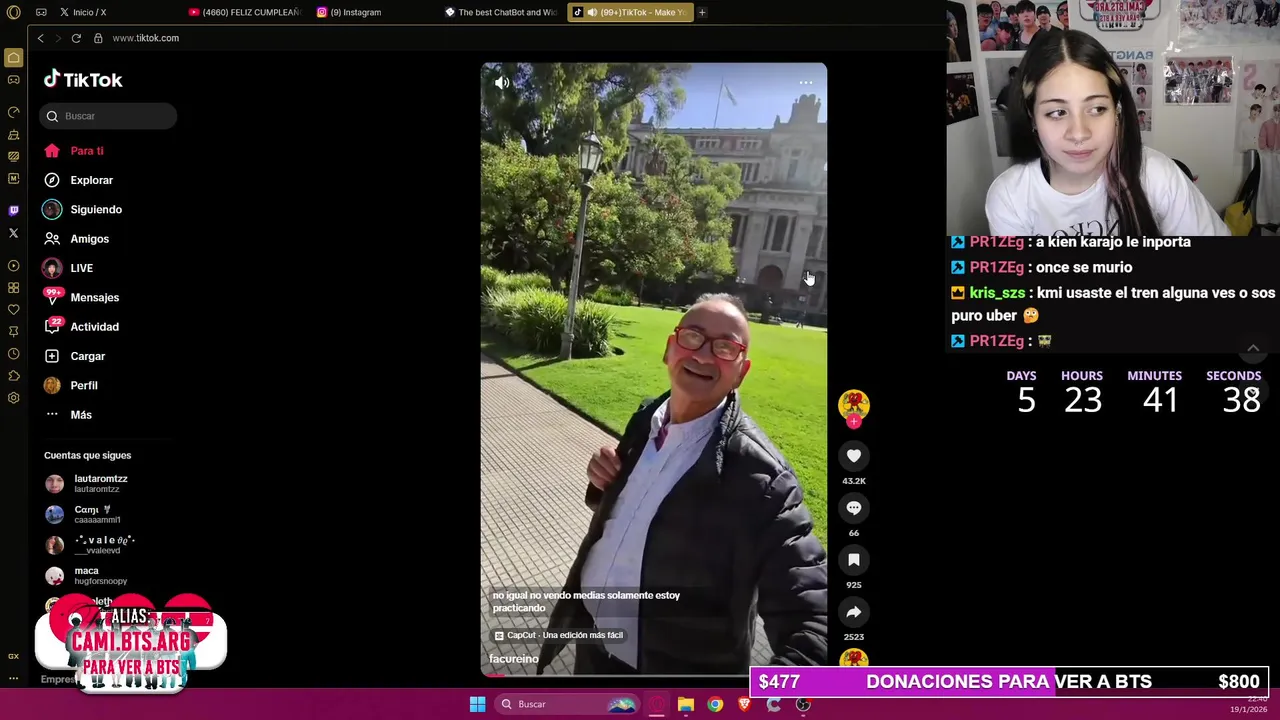
Task: Open the three-dot menu at Opera sidebar bottom
Action: tap(13, 679)
